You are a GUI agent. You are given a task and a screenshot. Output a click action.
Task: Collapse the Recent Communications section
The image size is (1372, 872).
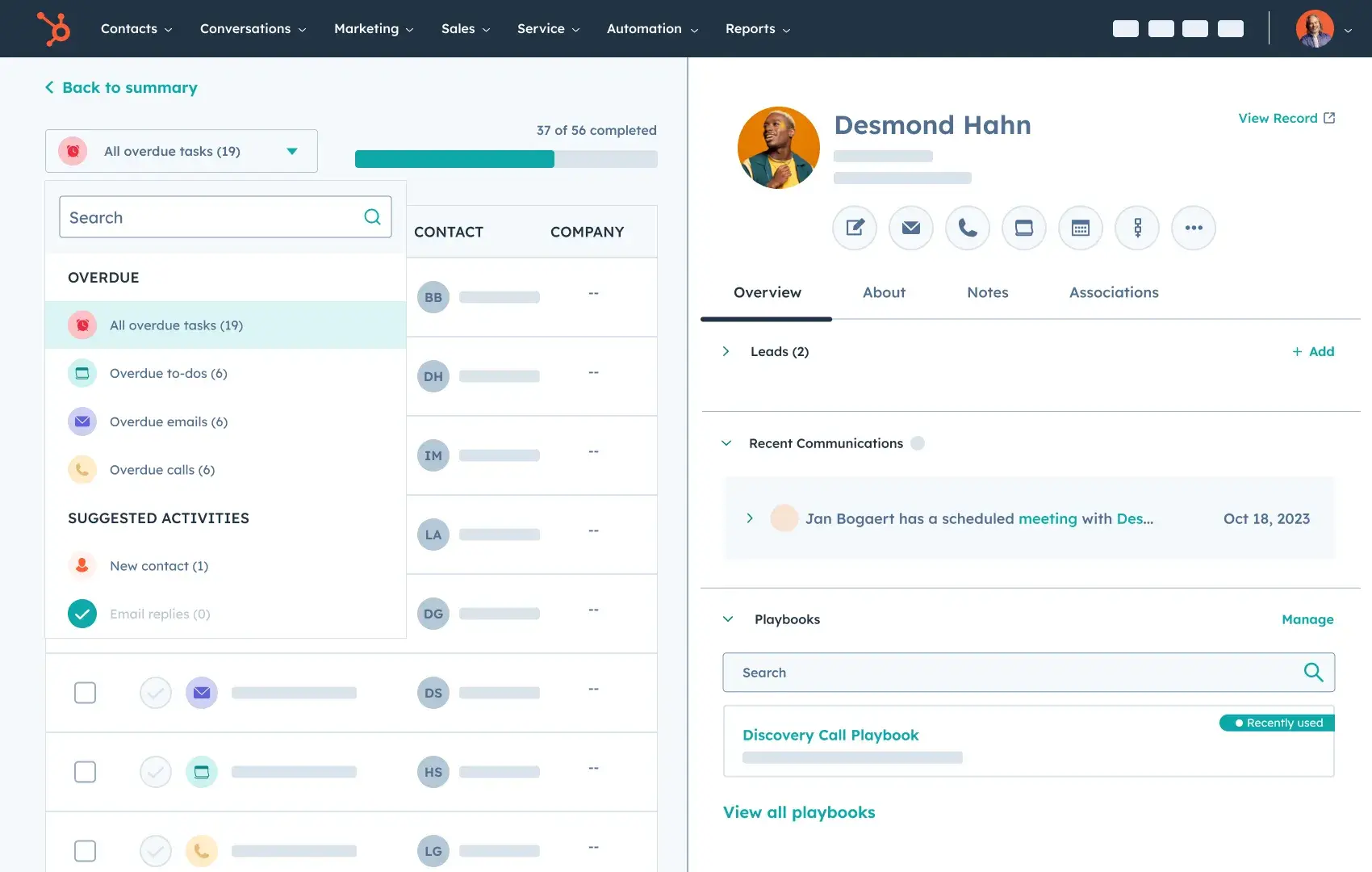coord(726,443)
